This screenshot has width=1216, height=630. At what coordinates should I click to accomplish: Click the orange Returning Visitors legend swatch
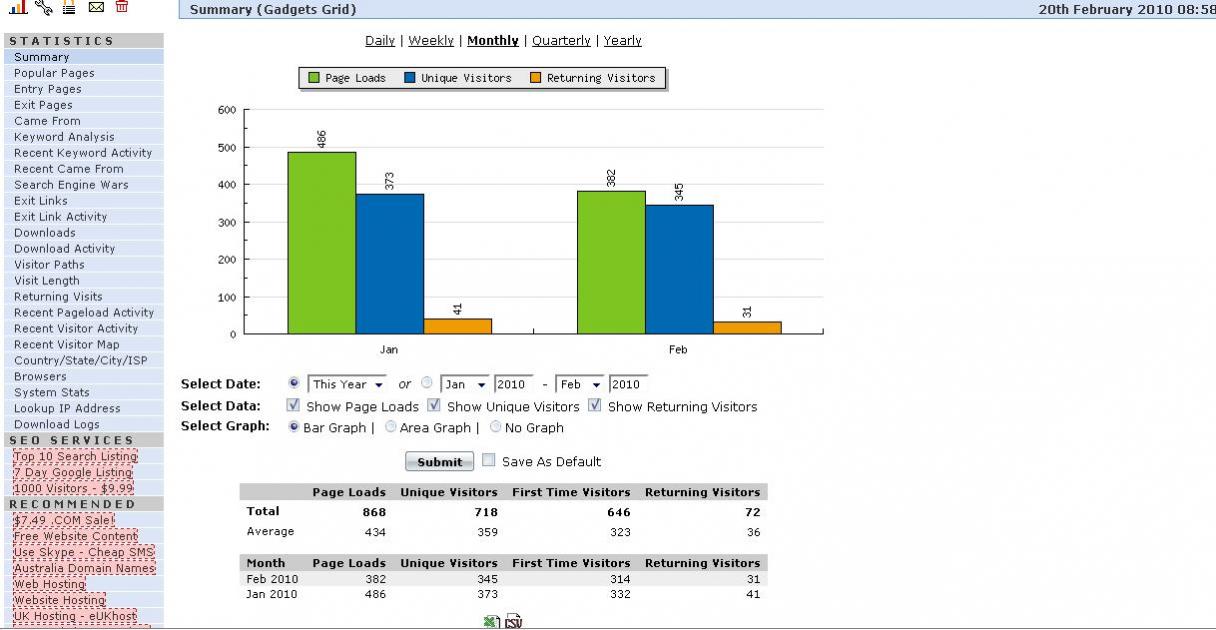point(535,78)
